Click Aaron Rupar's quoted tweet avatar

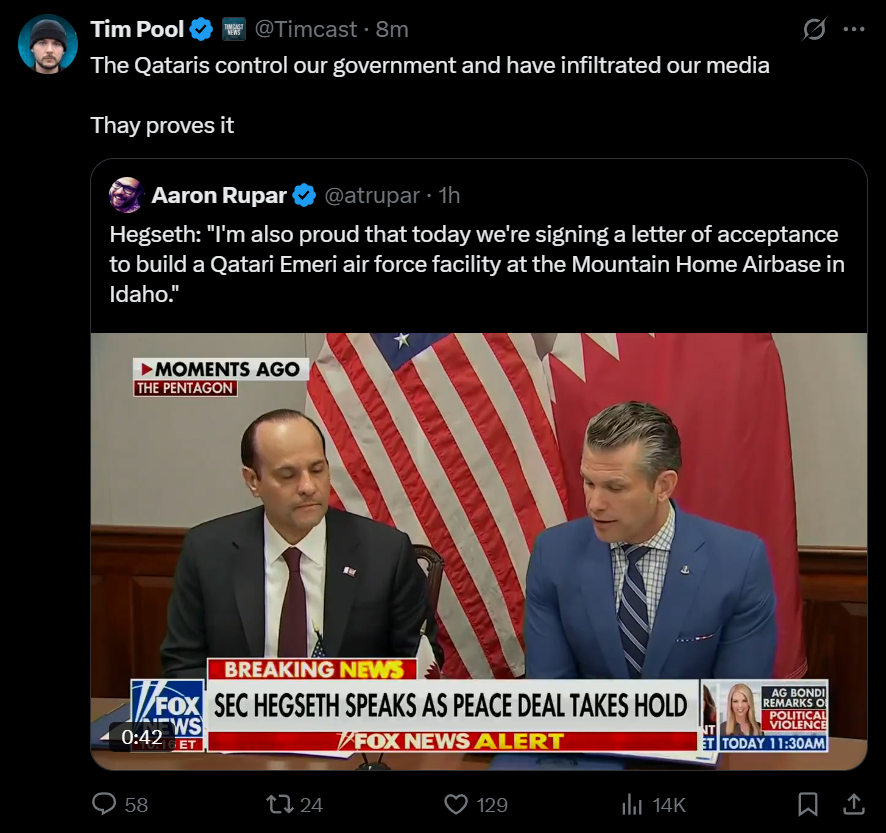pyautogui.click(x=126, y=195)
